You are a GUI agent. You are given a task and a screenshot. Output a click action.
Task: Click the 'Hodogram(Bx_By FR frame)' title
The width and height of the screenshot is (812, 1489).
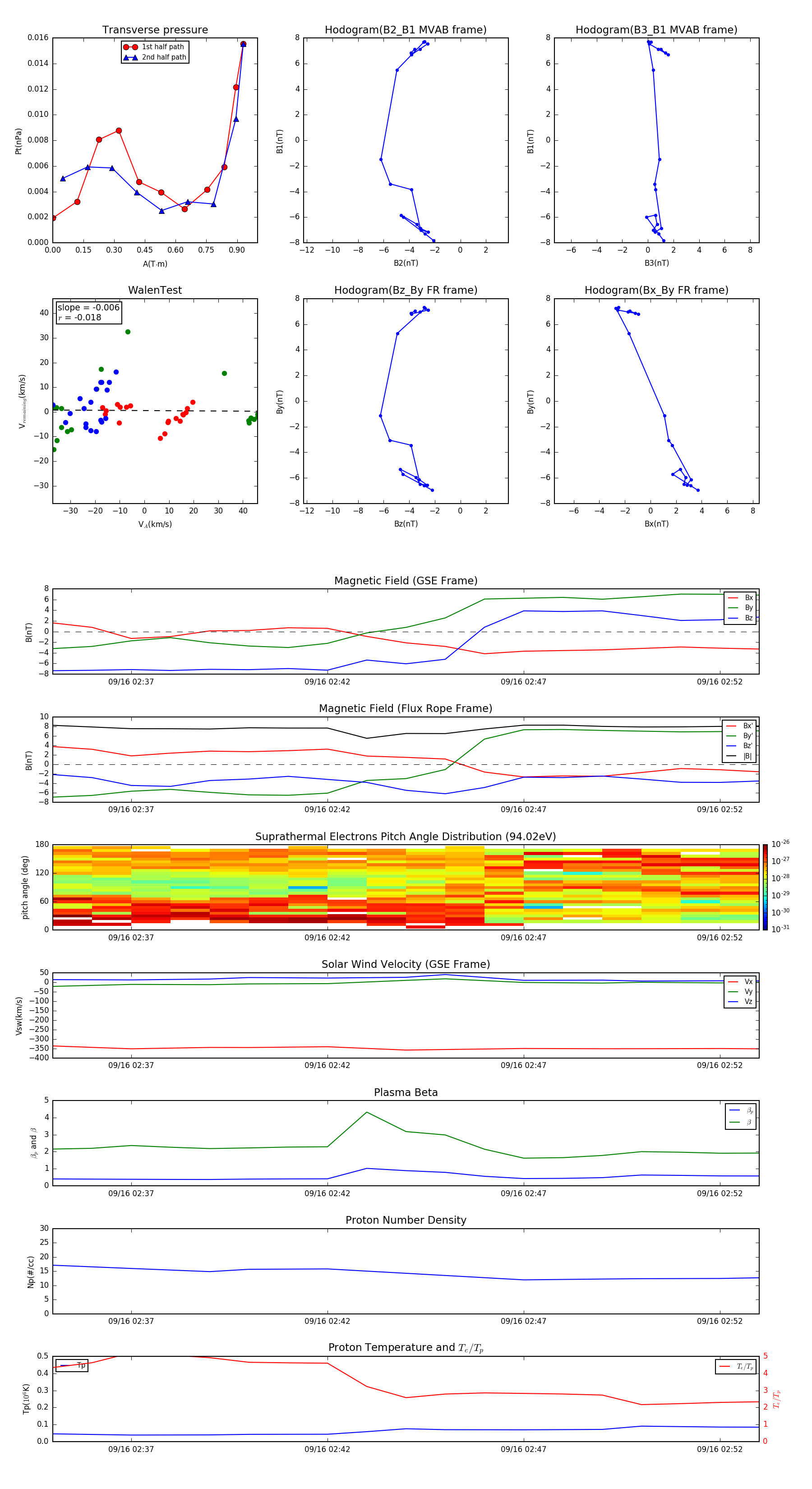(x=656, y=290)
